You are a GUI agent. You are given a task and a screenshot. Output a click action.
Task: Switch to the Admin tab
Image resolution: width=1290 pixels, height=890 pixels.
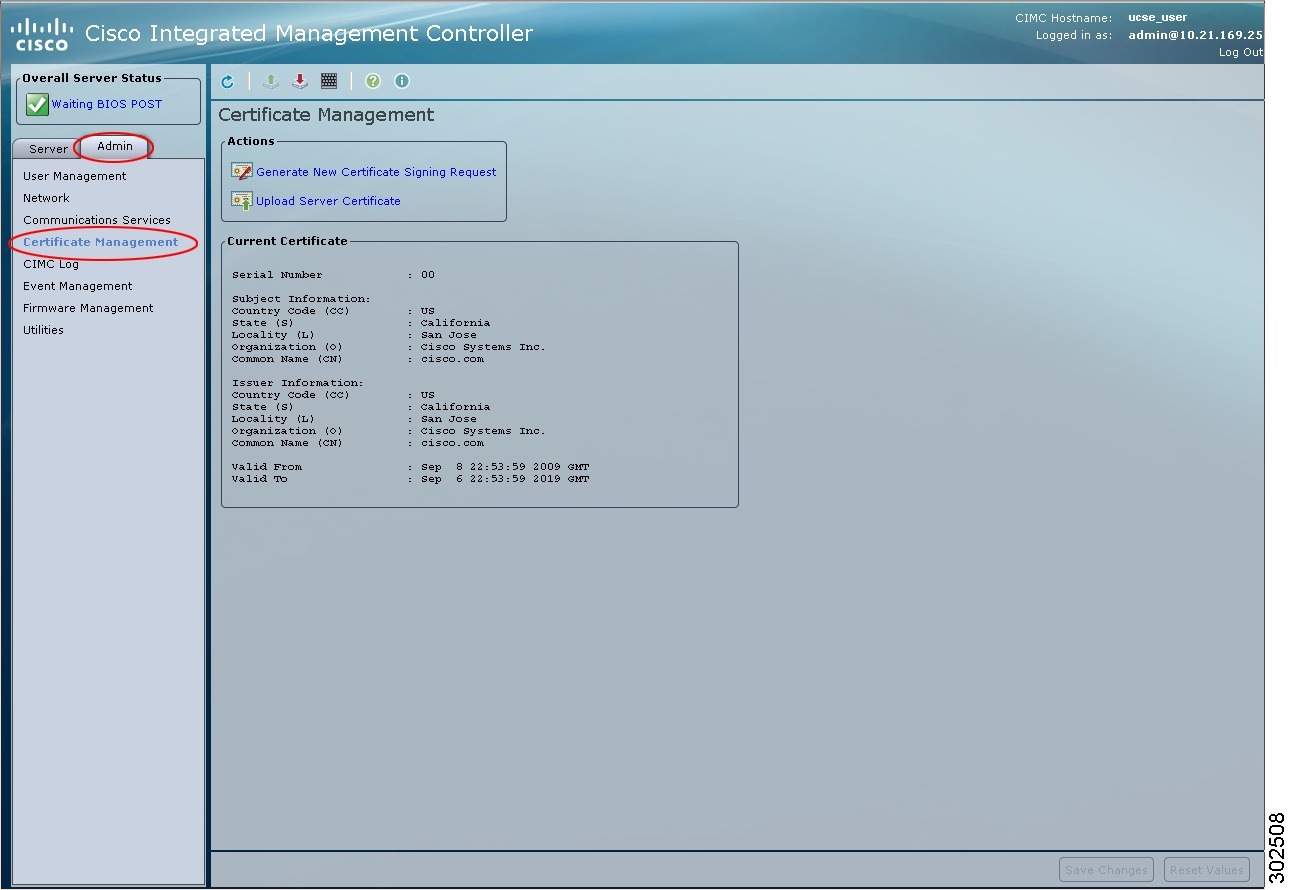tap(113, 146)
